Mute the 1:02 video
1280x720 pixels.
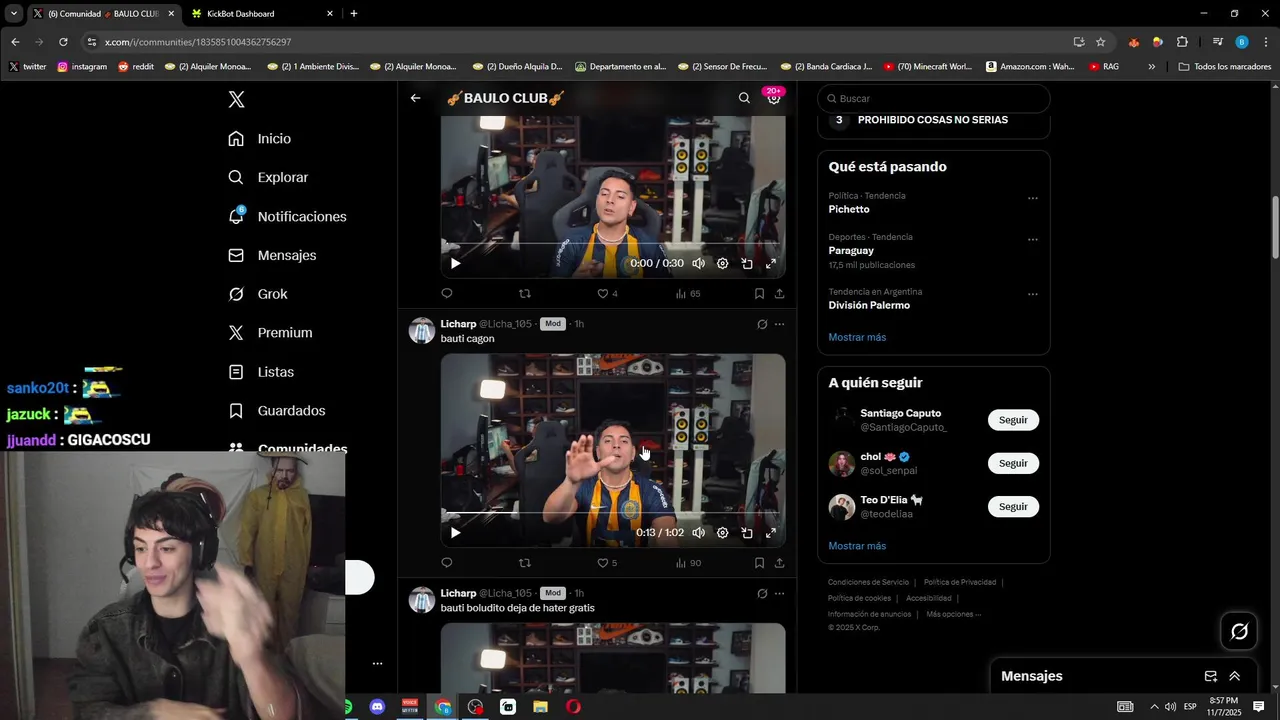click(x=698, y=533)
